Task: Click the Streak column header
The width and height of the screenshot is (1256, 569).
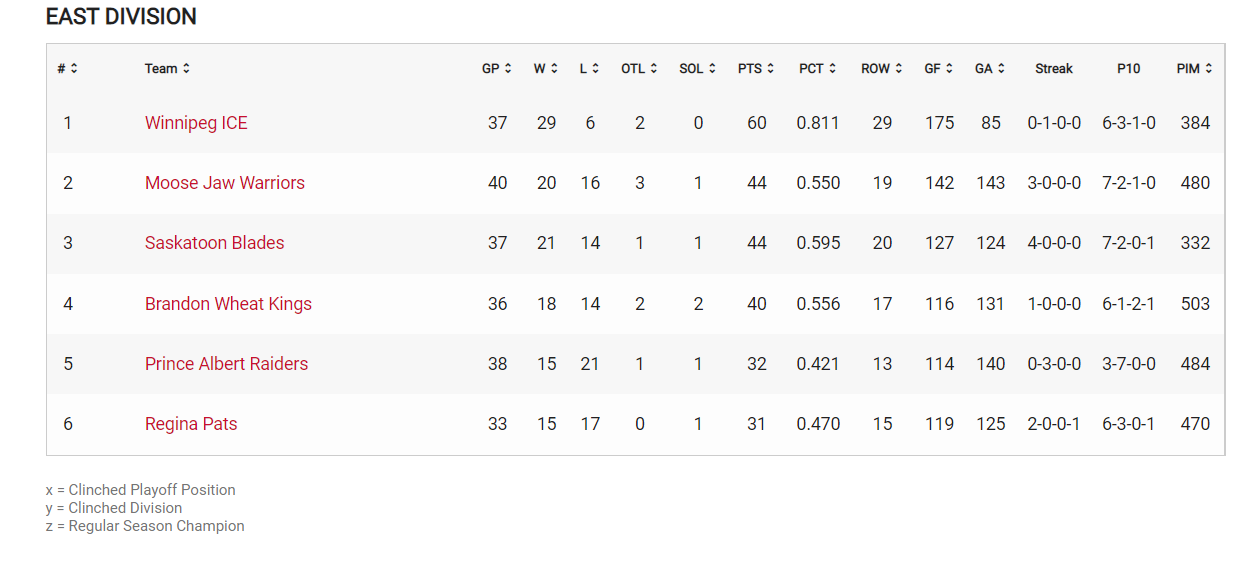Action: [x=1054, y=69]
